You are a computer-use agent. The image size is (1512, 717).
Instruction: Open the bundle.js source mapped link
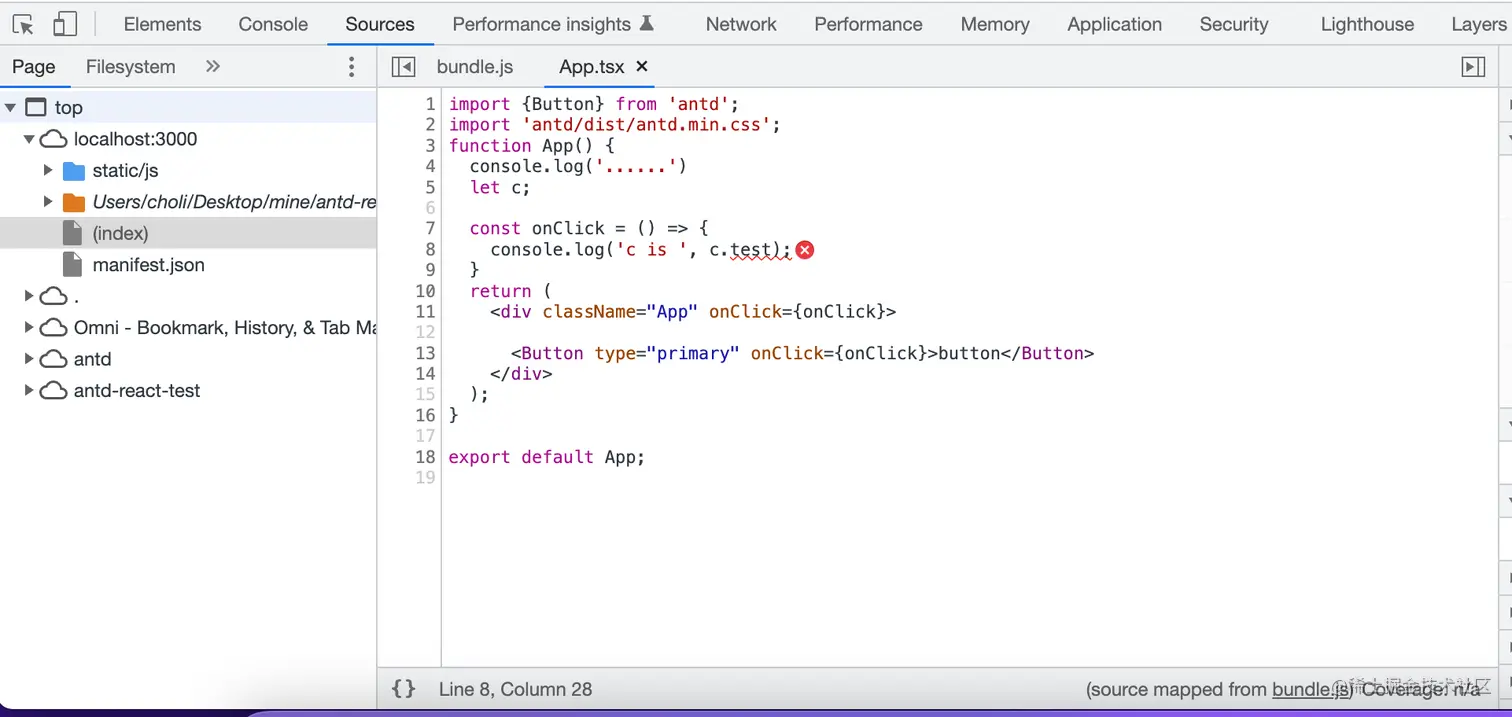click(1312, 690)
